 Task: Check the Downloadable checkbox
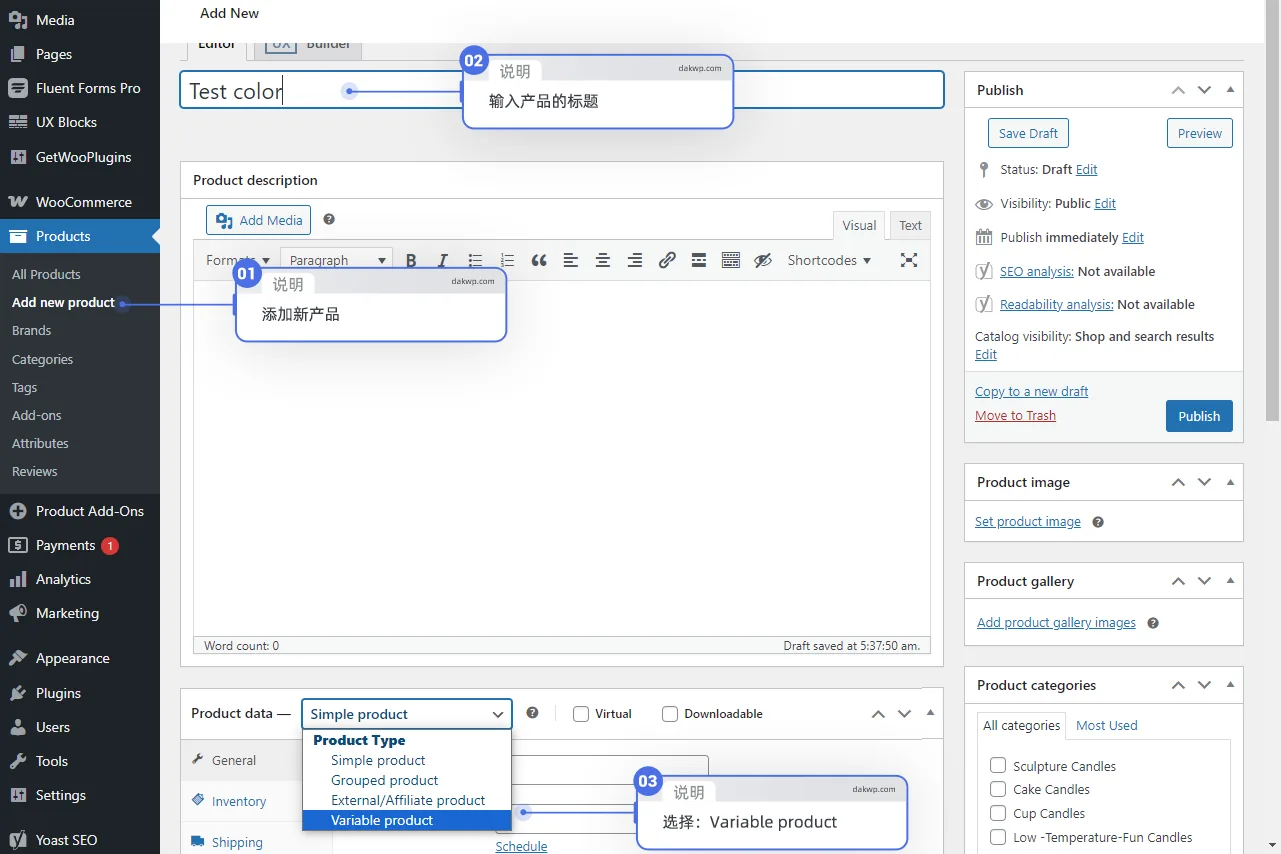pyautogui.click(x=670, y=714)
